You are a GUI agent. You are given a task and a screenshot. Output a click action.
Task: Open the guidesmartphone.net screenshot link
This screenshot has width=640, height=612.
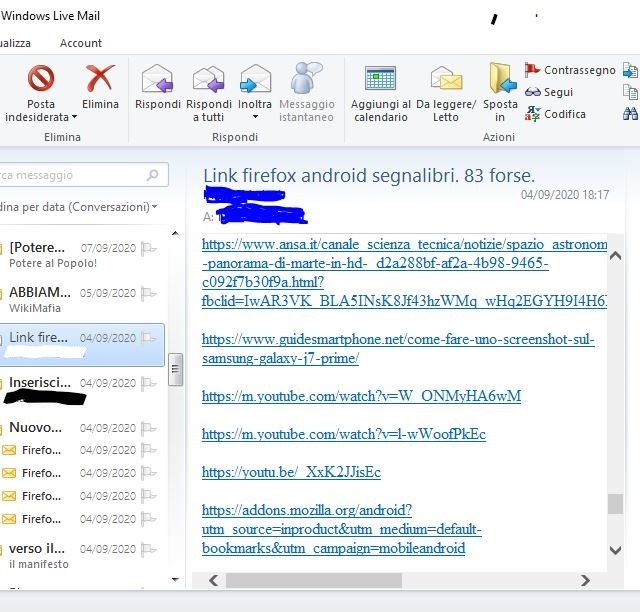pyautogui.click(x=398, y=349)
